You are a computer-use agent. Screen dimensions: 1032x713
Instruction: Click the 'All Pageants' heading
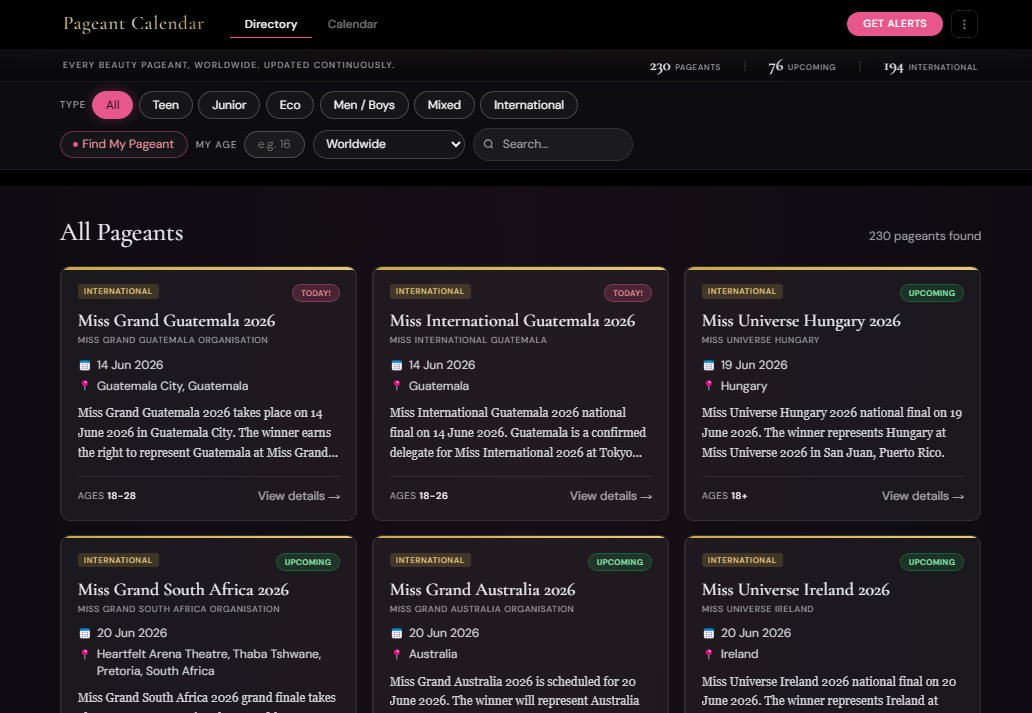122,232
